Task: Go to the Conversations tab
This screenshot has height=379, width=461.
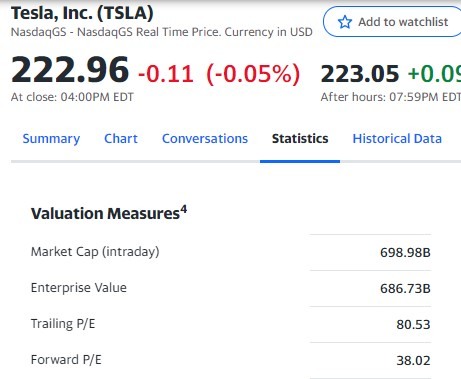Action: (x=205, y=139)
